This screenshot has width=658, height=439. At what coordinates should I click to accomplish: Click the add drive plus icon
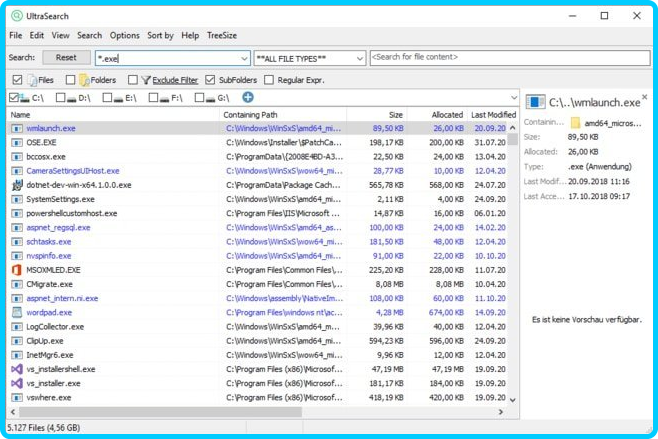tap(248, 97)
